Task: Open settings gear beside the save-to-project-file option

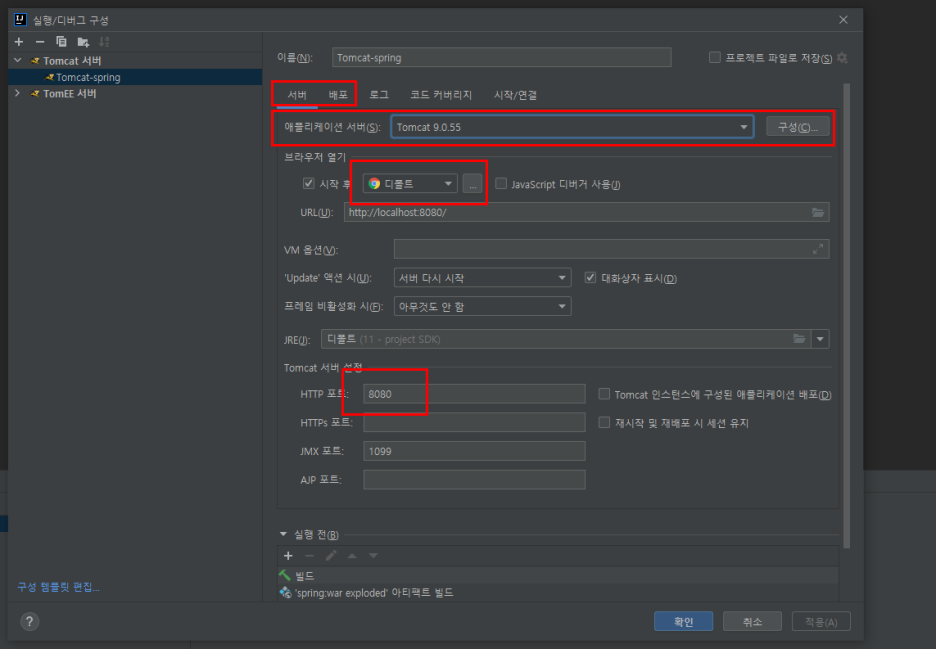Action: pyautogui.click(x=842, y=58)
